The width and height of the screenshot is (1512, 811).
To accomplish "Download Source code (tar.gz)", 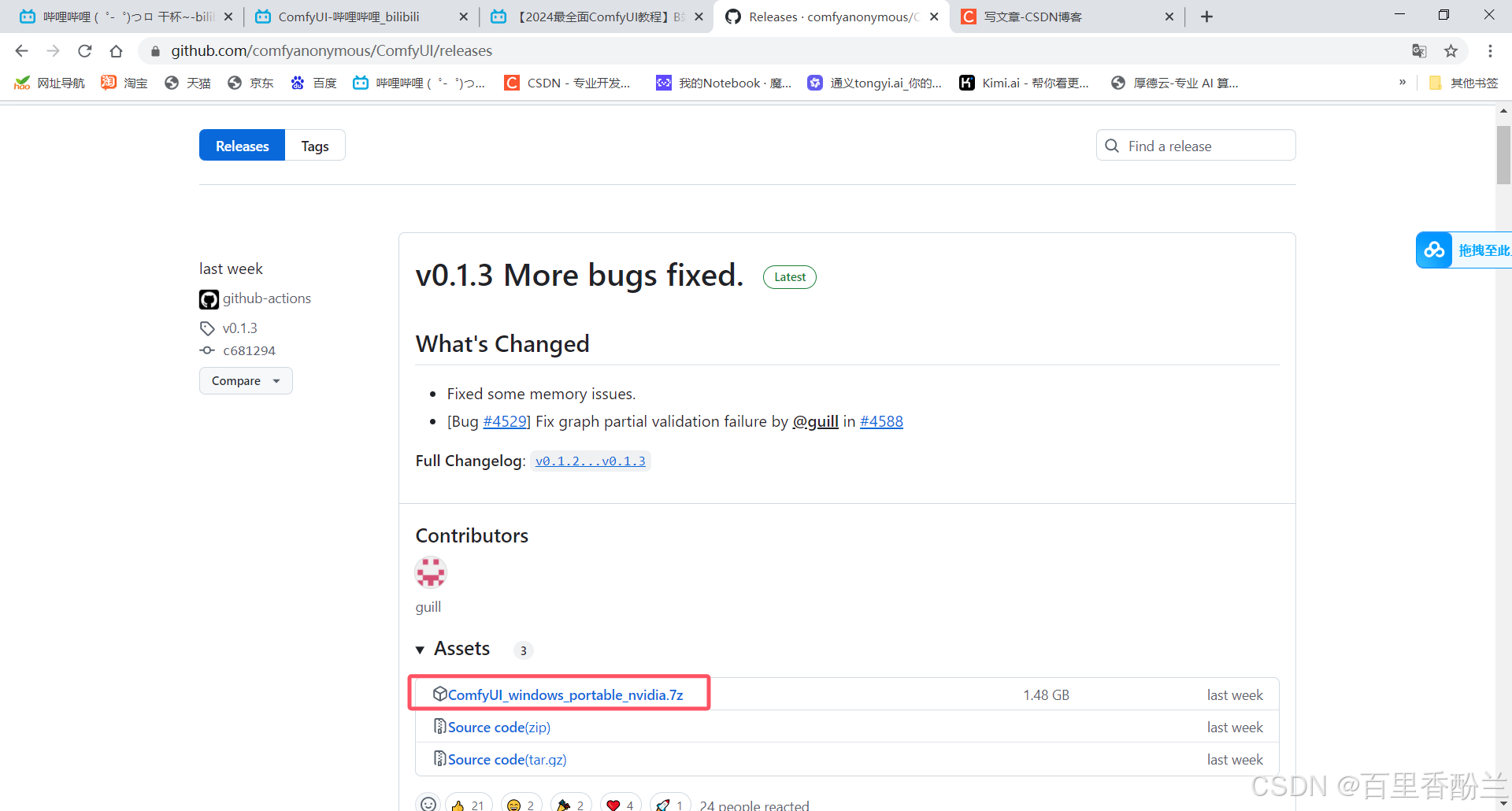I will coord(507,760).
